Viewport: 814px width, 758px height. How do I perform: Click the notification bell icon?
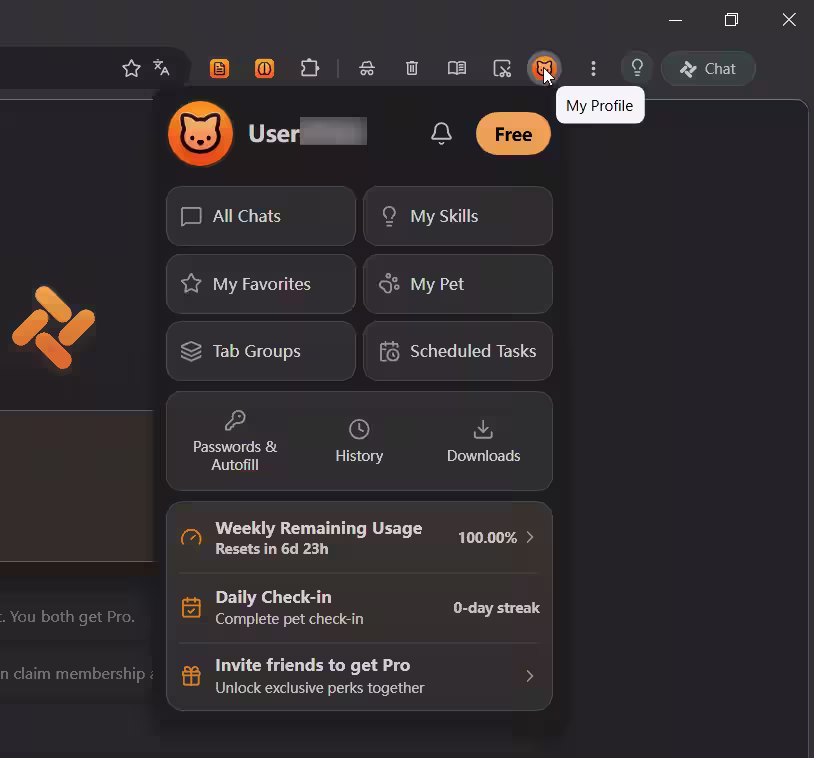coord(441,133)
